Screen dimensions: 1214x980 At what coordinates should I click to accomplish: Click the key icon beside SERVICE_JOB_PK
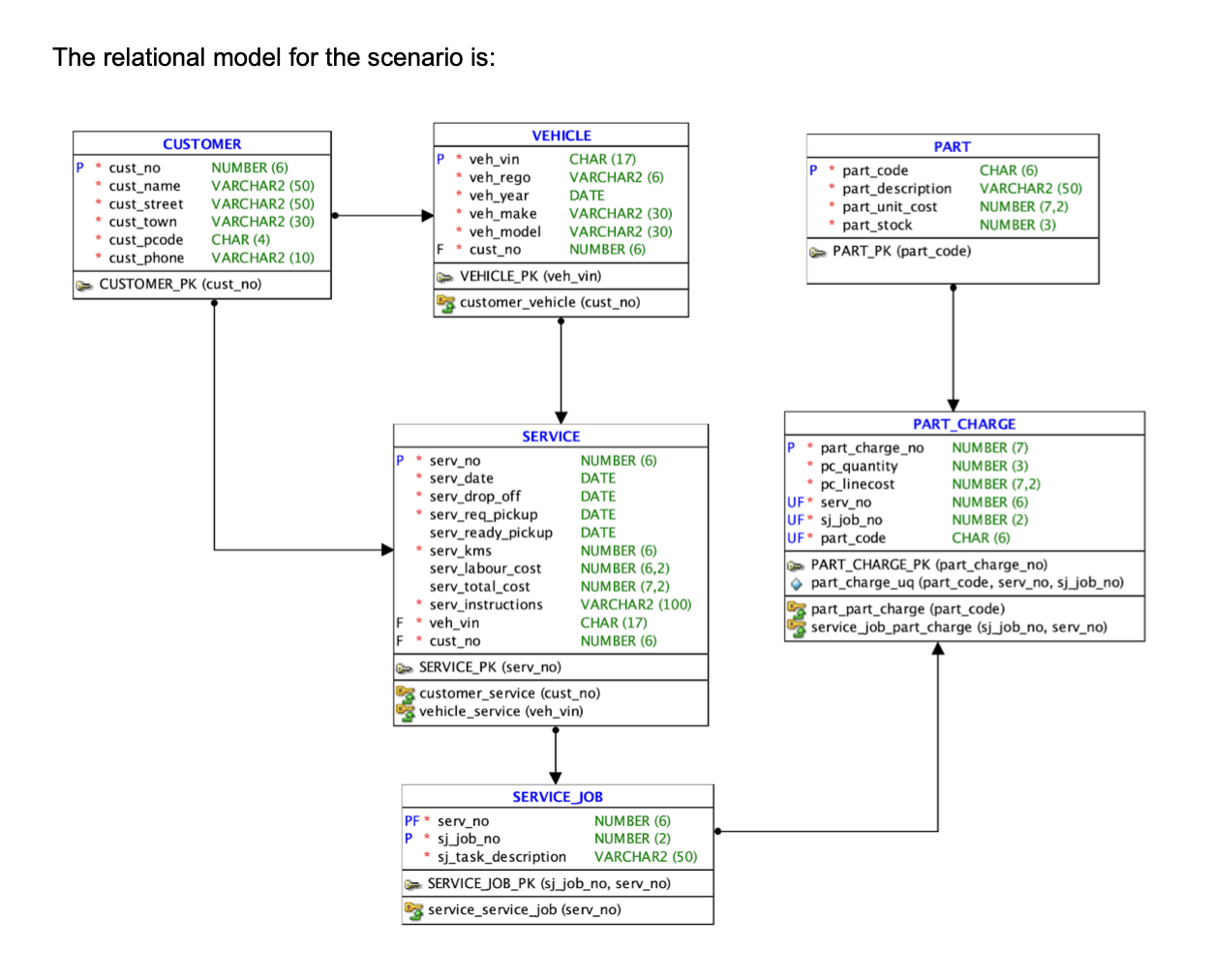pyautogui.click(x=413, y=884)
